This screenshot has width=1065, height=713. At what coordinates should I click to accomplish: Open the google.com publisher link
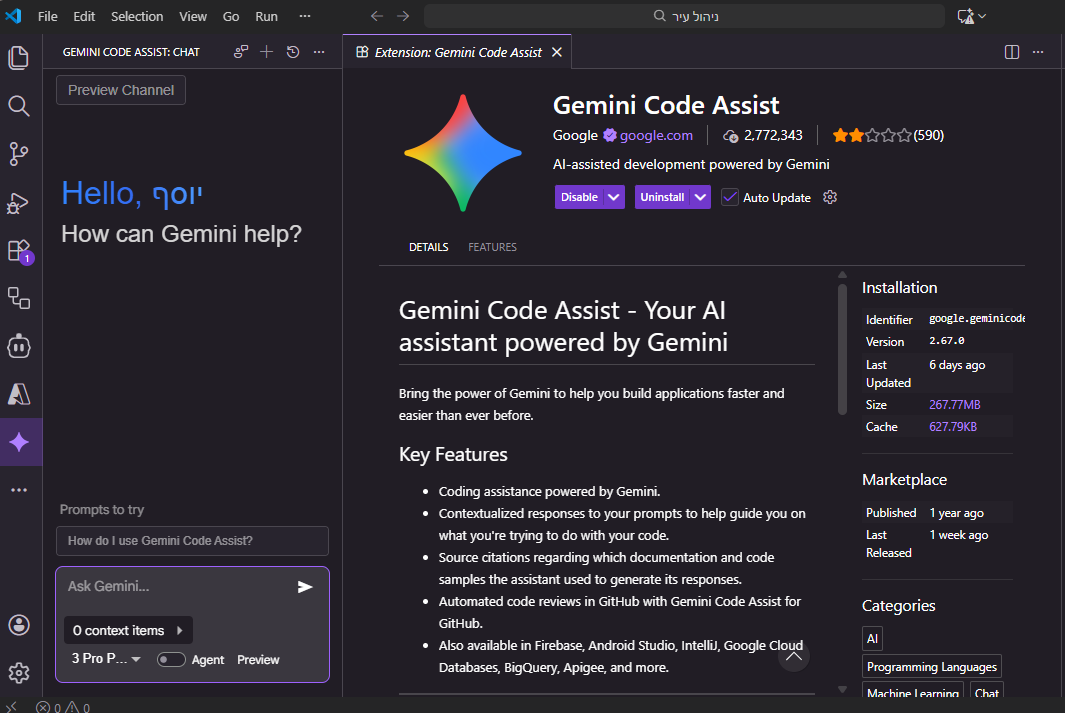click(x=656, y=135)
